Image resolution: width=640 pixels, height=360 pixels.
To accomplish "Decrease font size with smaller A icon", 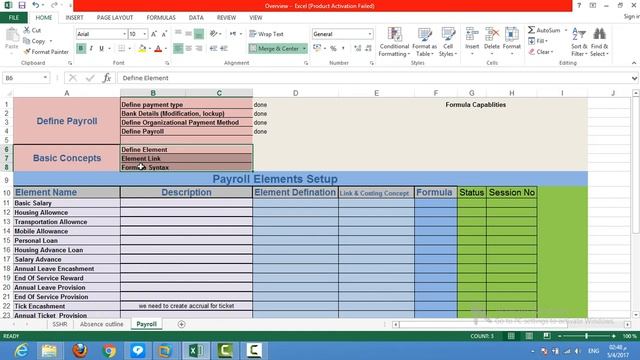I will [x=164, y=34].
